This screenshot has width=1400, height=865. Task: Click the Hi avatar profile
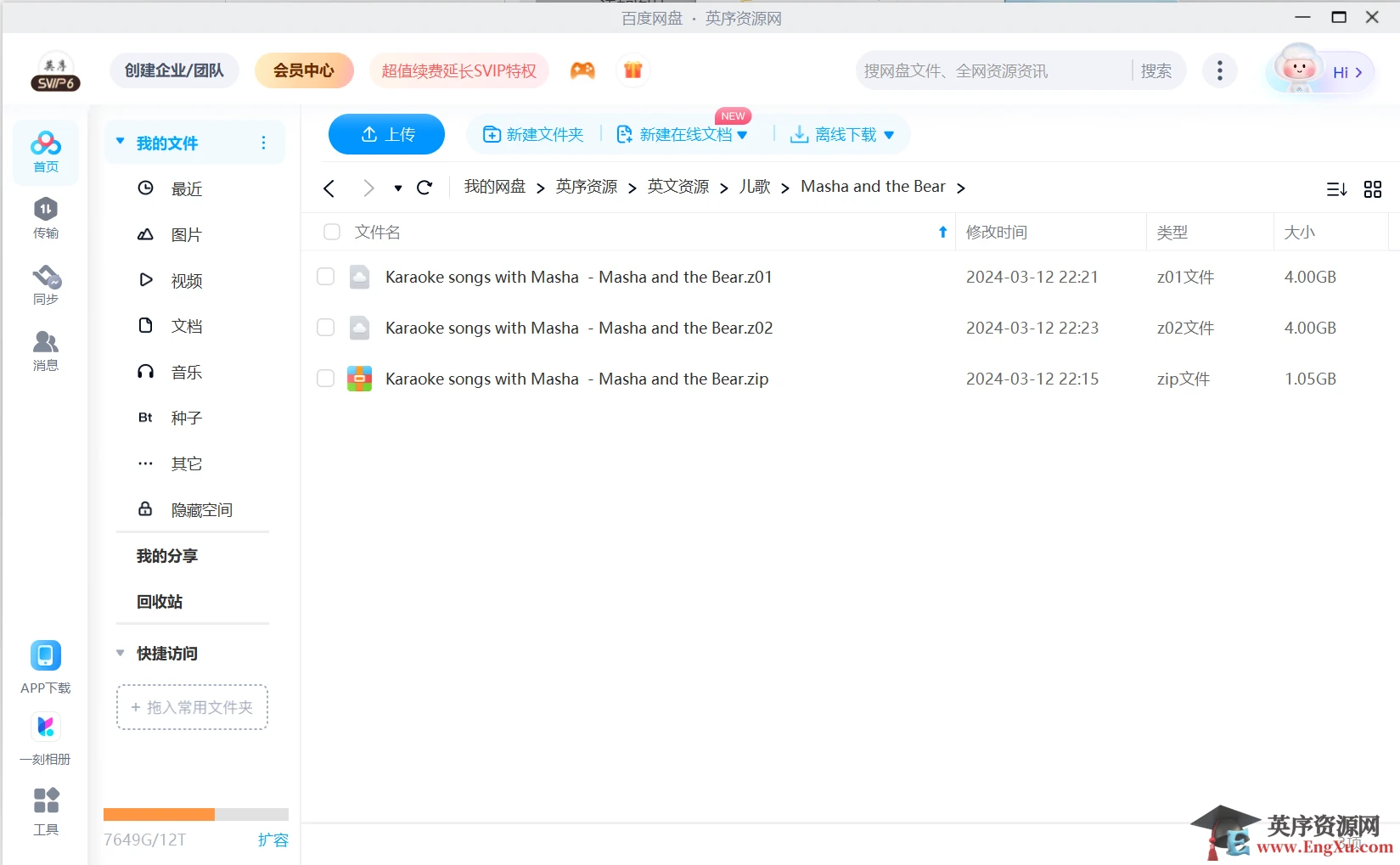pos(1319,71)
